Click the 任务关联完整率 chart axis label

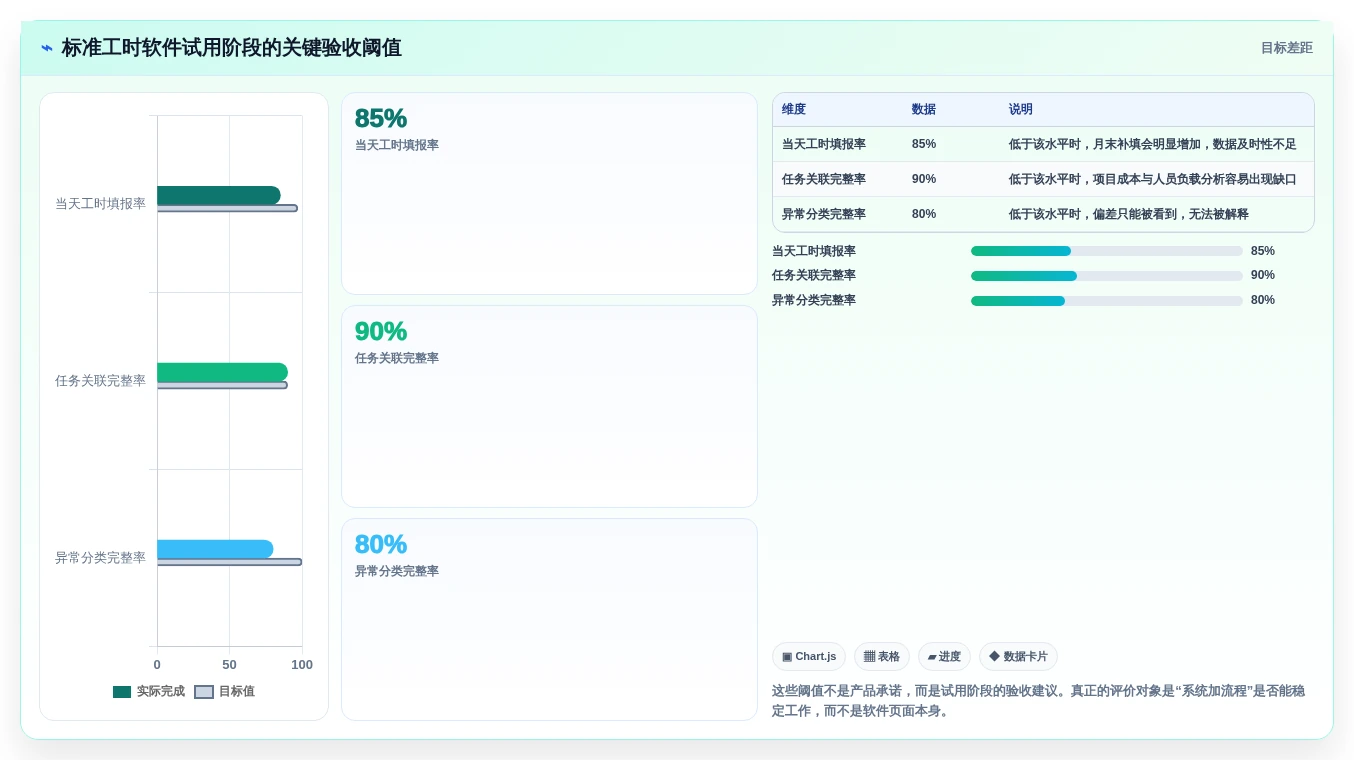coord(100,381)
